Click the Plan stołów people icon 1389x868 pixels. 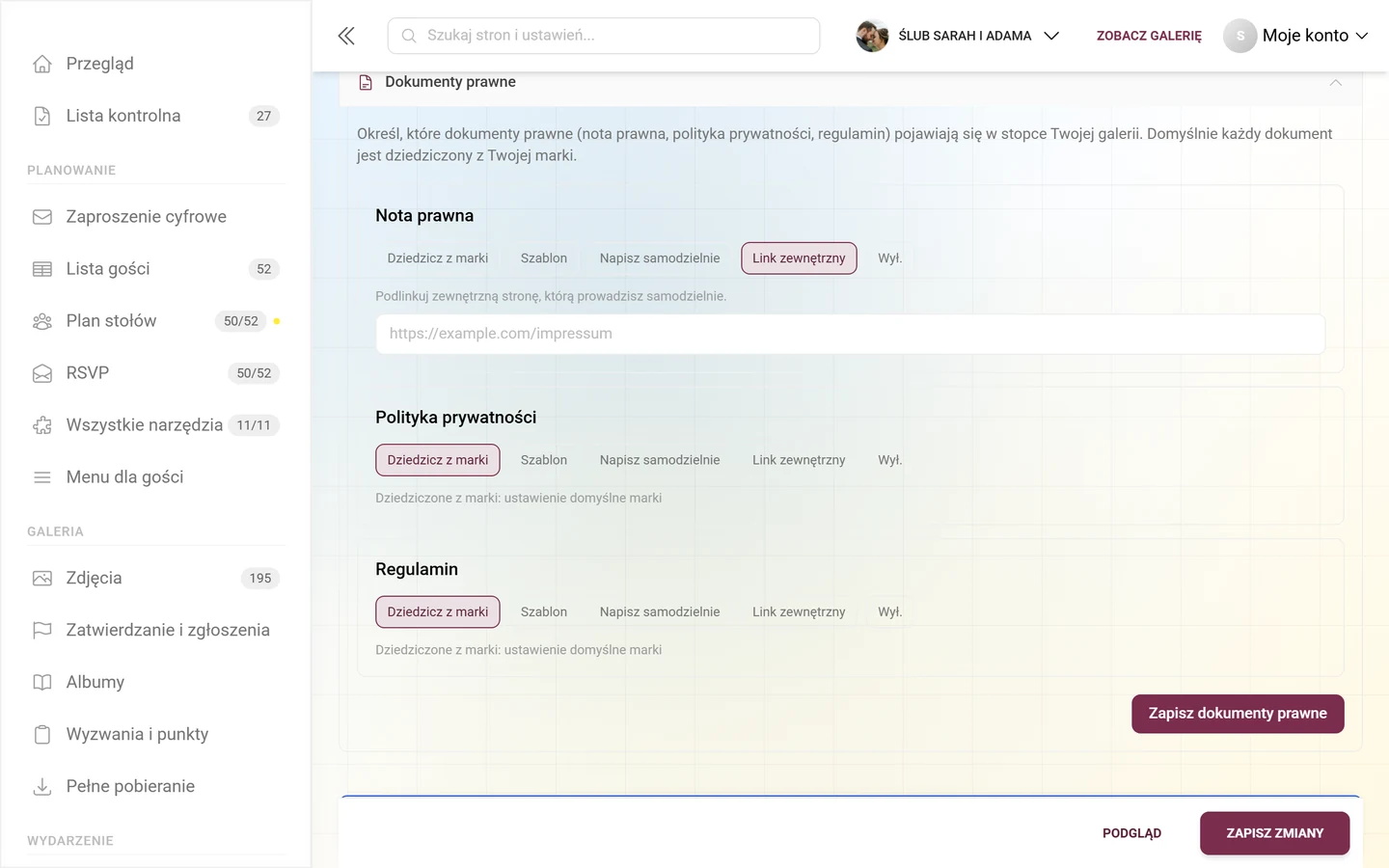(x=42, y=321)
